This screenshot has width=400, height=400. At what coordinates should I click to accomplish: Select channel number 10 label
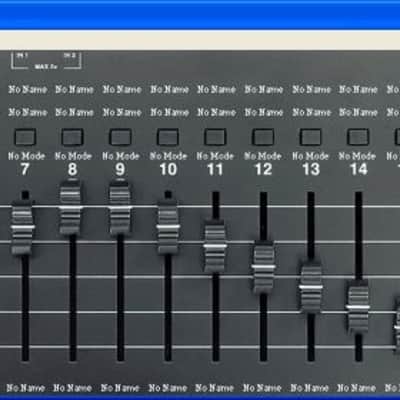(x=168, y=169)
